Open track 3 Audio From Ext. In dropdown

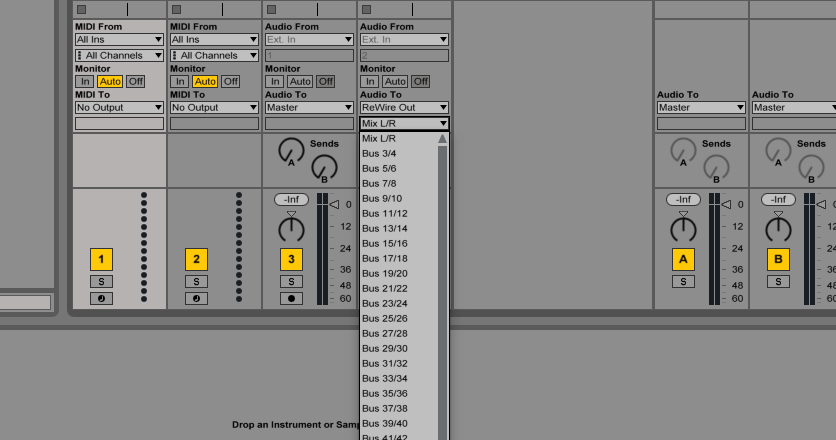coord(309,39)
